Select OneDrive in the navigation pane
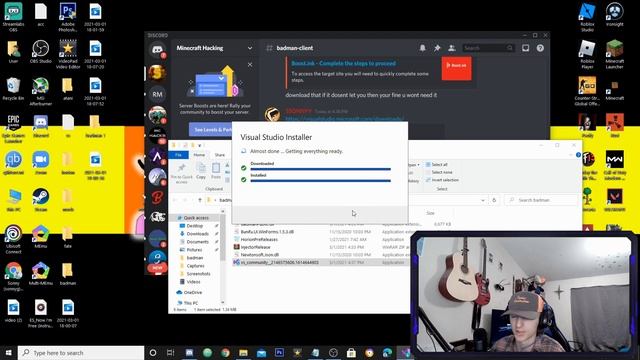The width and height of the screenshot is (640, 360). [193, 293]
